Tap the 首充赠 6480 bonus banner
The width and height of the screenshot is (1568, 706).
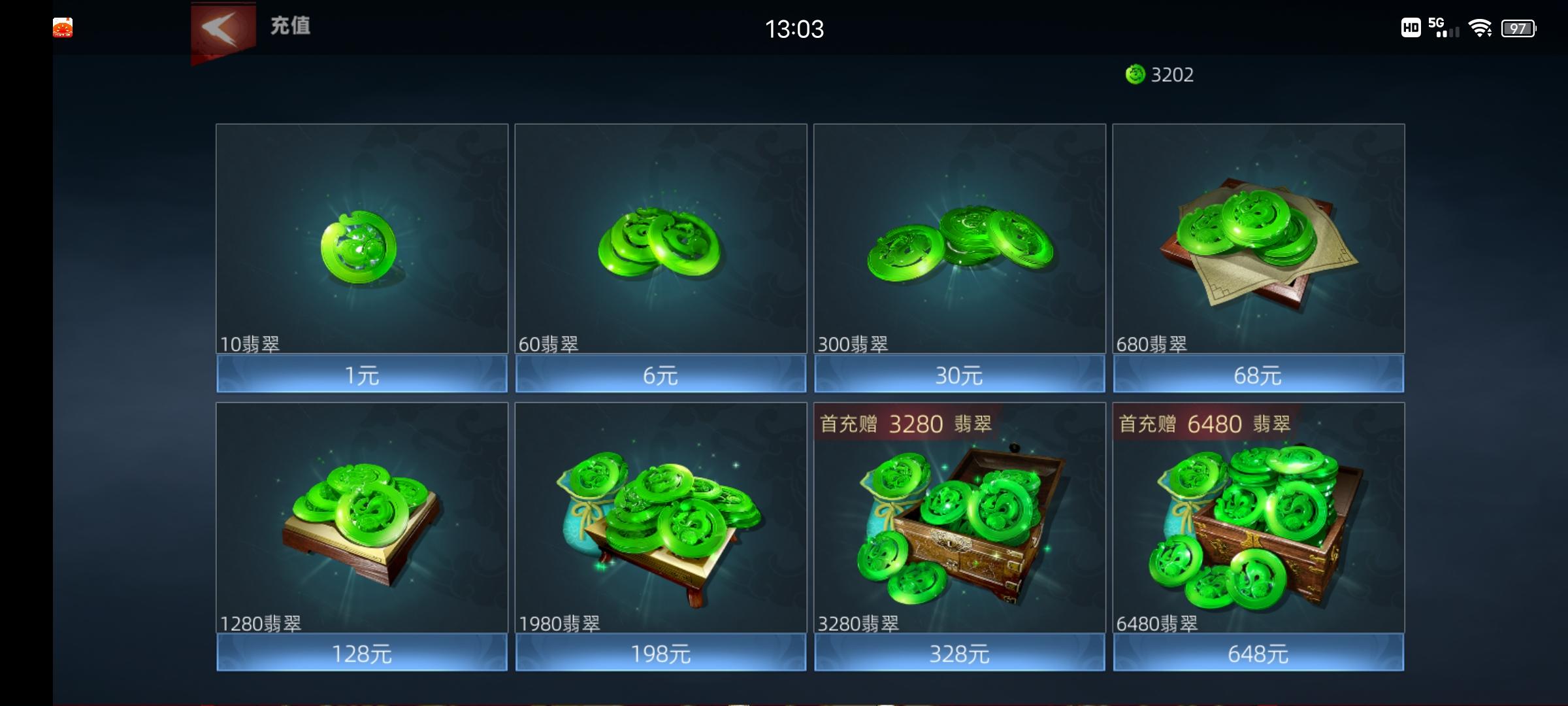pos(1205,424)
